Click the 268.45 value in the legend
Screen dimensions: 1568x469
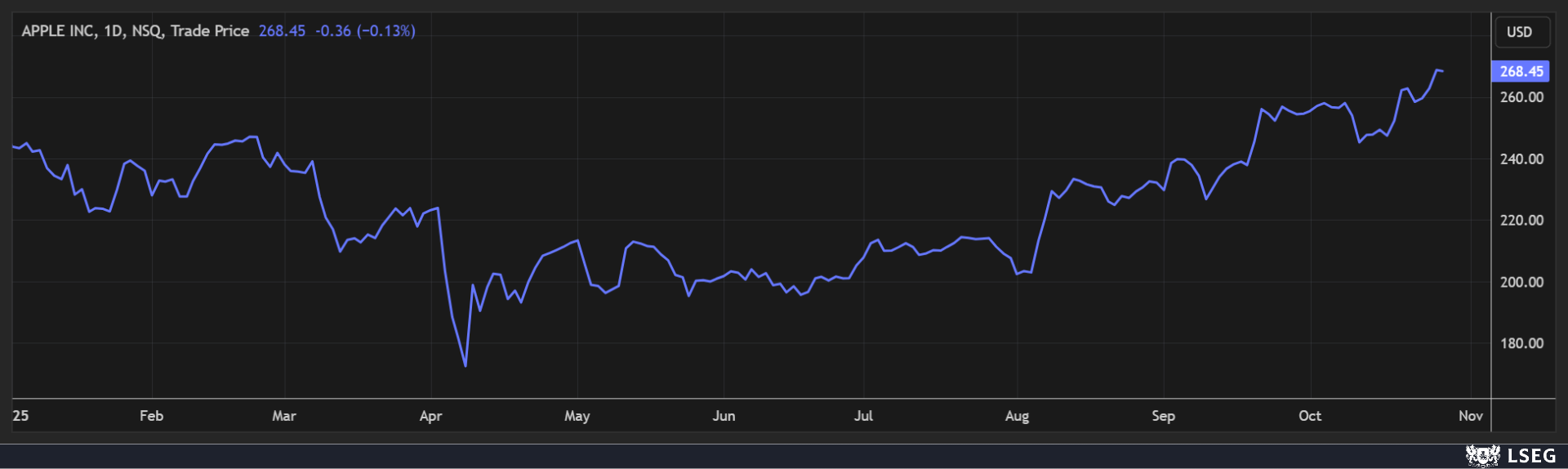(282, 31)
